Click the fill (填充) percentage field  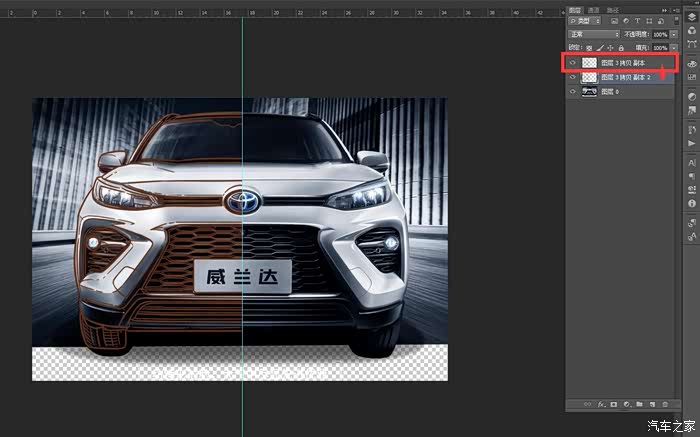pos(659,47)
